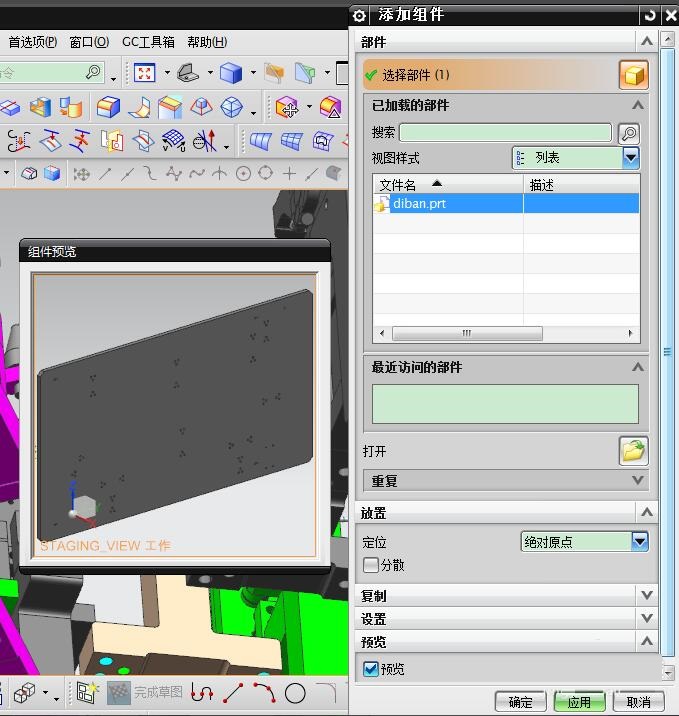The height and width of the screenshot is (716, 679).
Task: Open the GC工具箱 menu
Action: (x=148, y=42)
